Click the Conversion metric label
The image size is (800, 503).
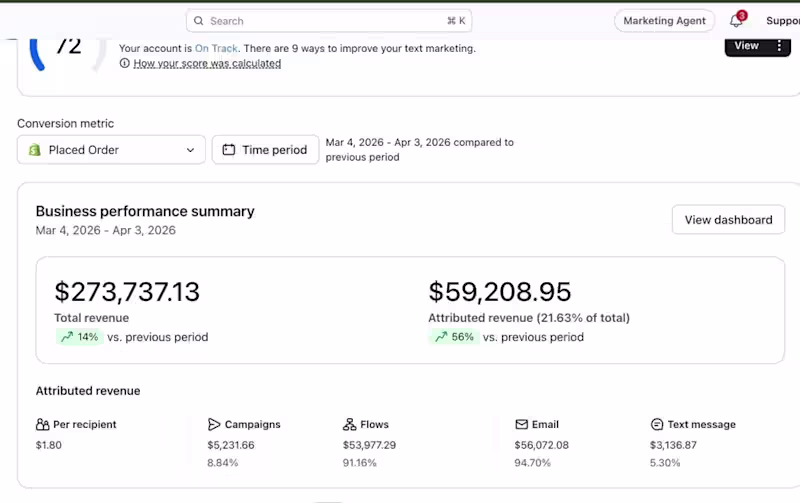[x=65, y=123]
